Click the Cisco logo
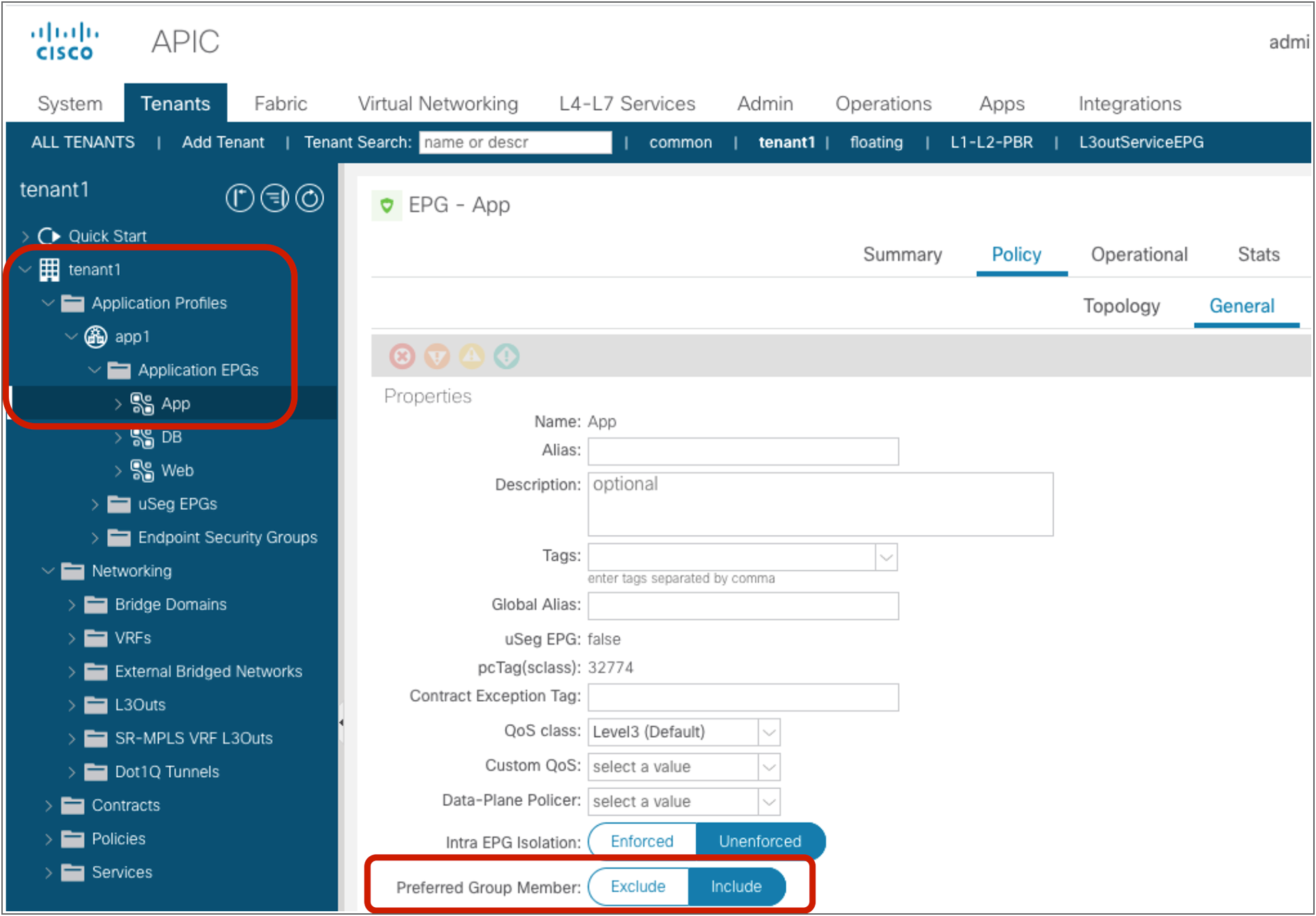The width and height of the screenshot is (1316, 916). [x=64, y=41]
